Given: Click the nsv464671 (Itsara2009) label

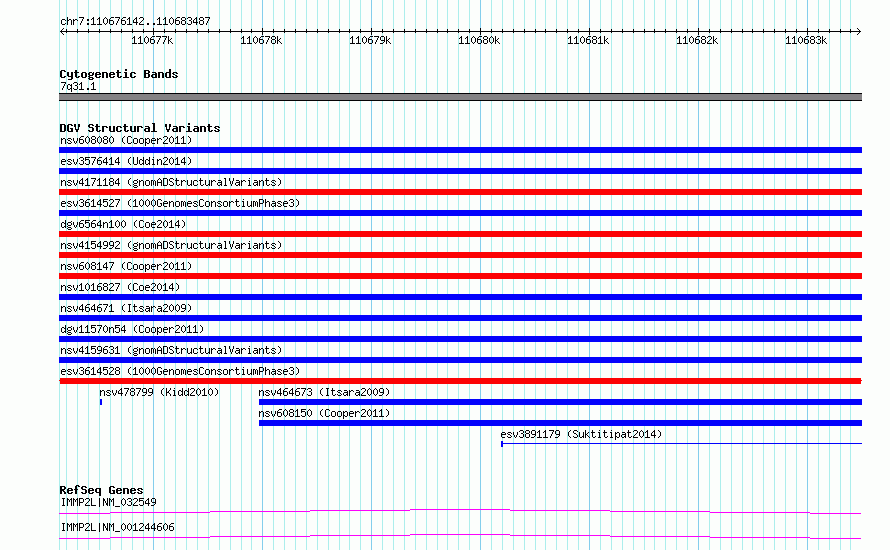Looking at the screenshot, I should tap(126, 308).
